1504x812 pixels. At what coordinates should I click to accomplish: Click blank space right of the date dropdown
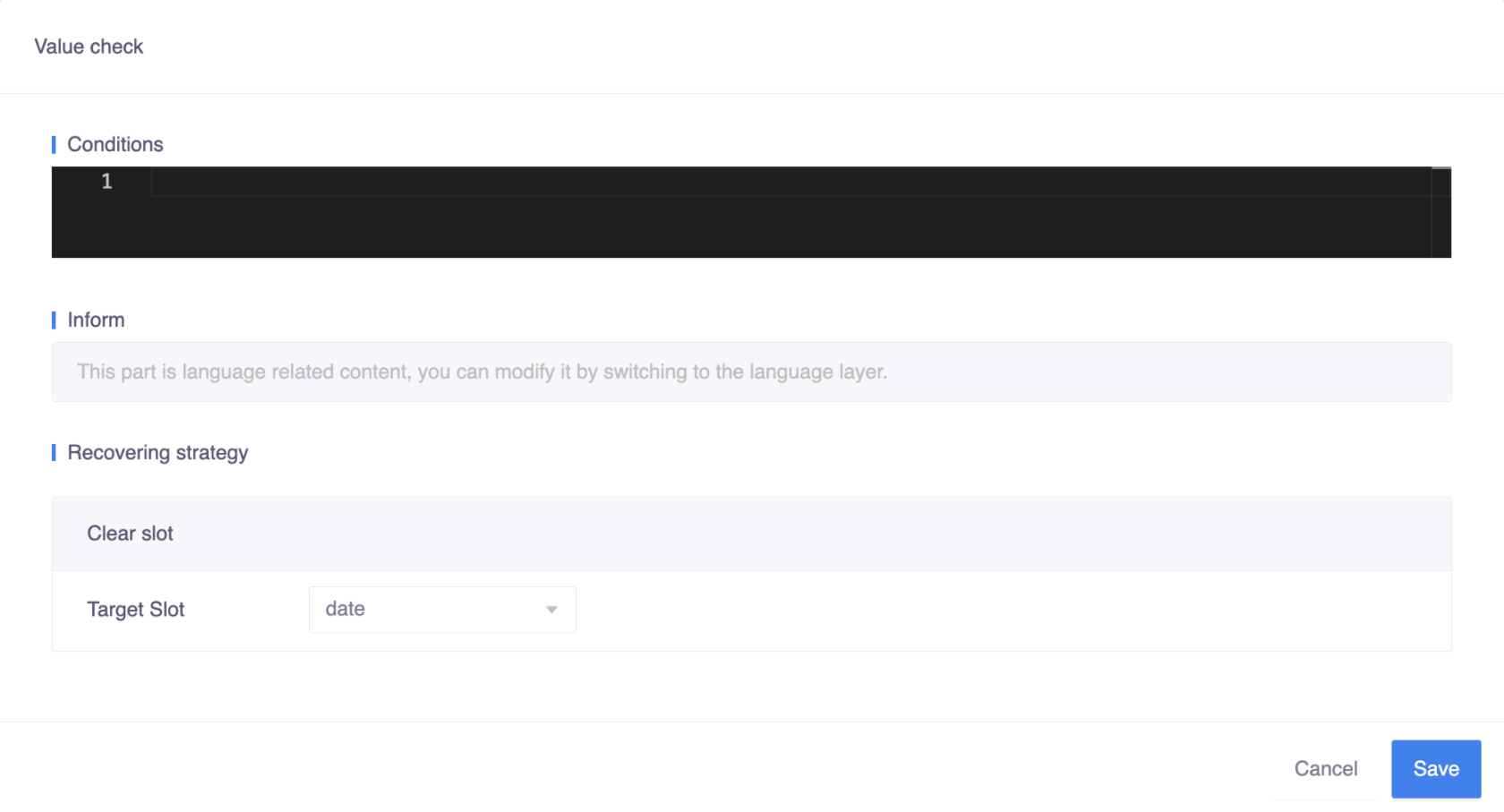pos(985,610)
